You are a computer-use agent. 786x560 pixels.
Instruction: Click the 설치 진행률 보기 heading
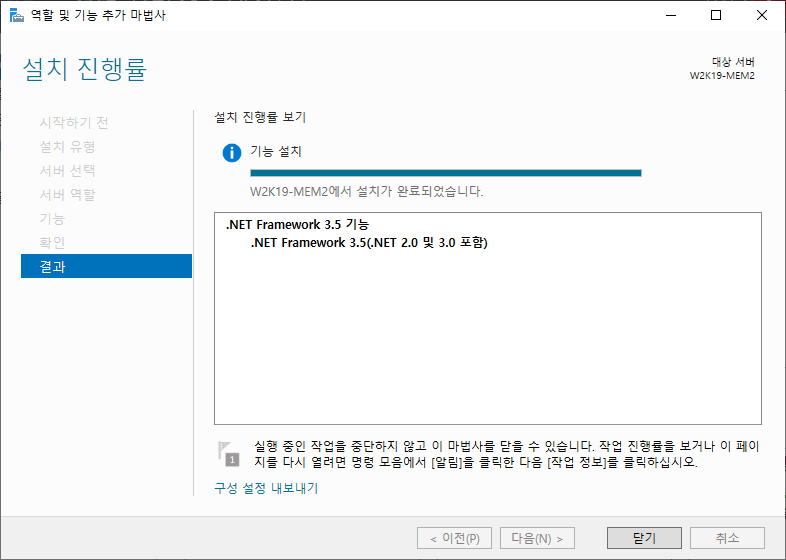coord(260,117)
